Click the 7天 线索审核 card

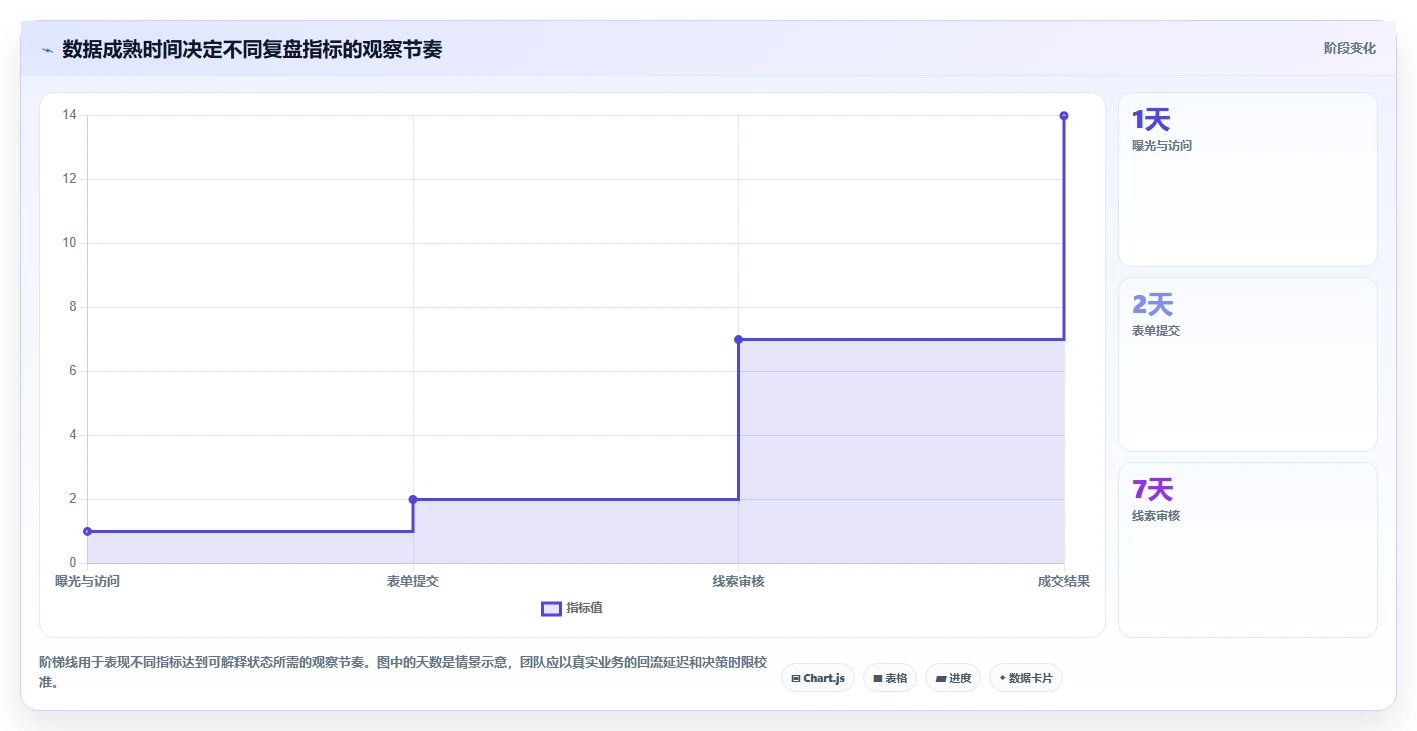(x=1248, y=549)
